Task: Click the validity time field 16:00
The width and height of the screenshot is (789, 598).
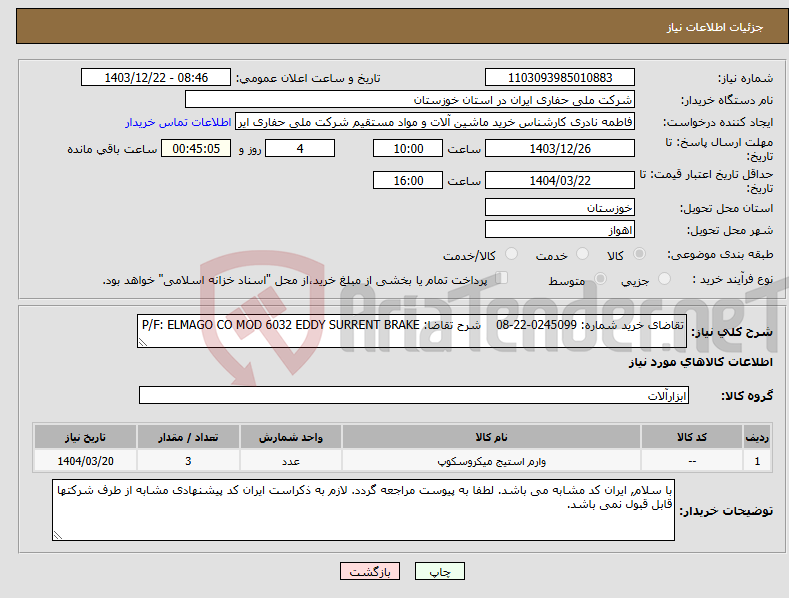Action: coord(408,180)
